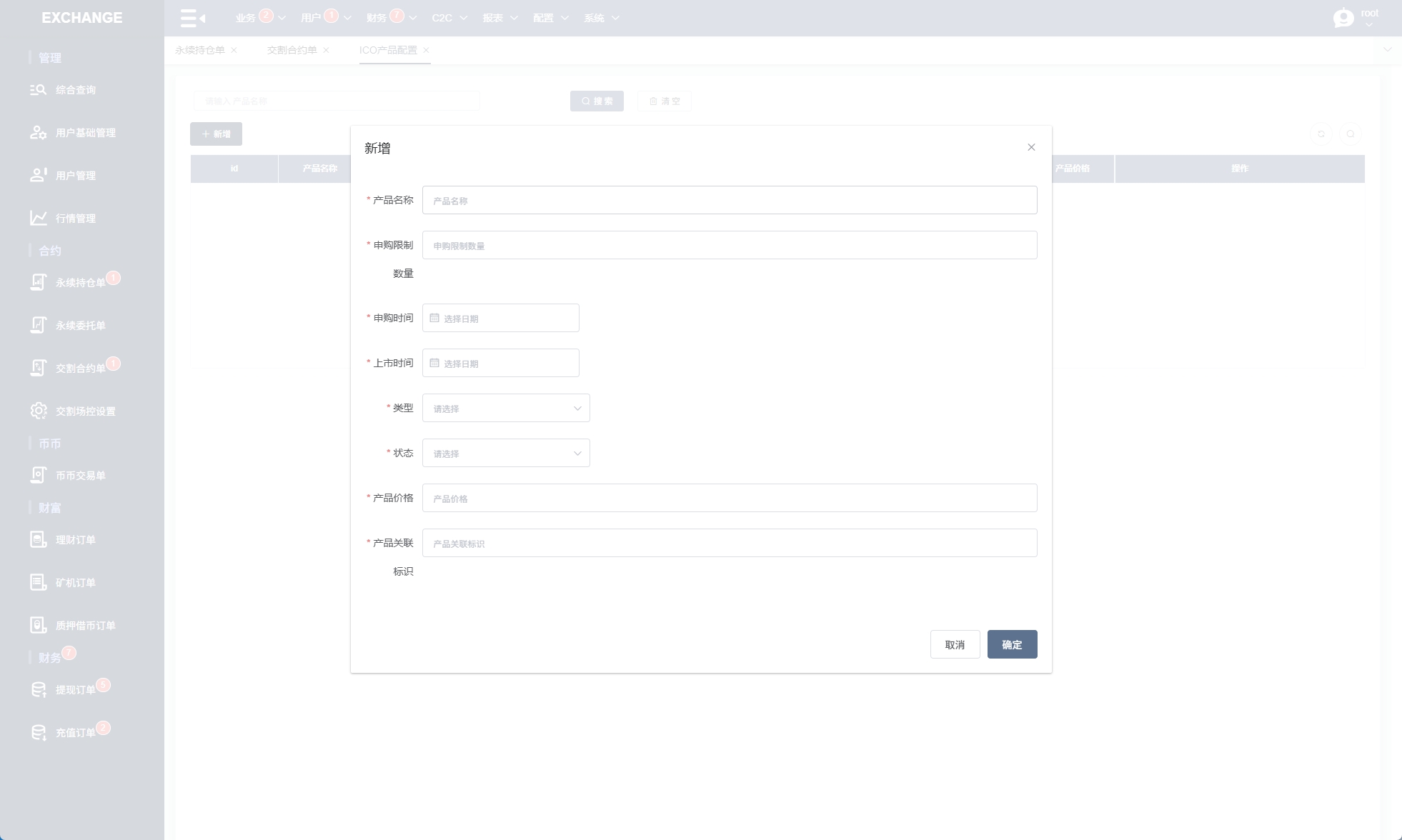Click the calendar icon in 申购时间 field
Image resolution: width=1402 pixels, height=840 pixels.
(434, 318)
